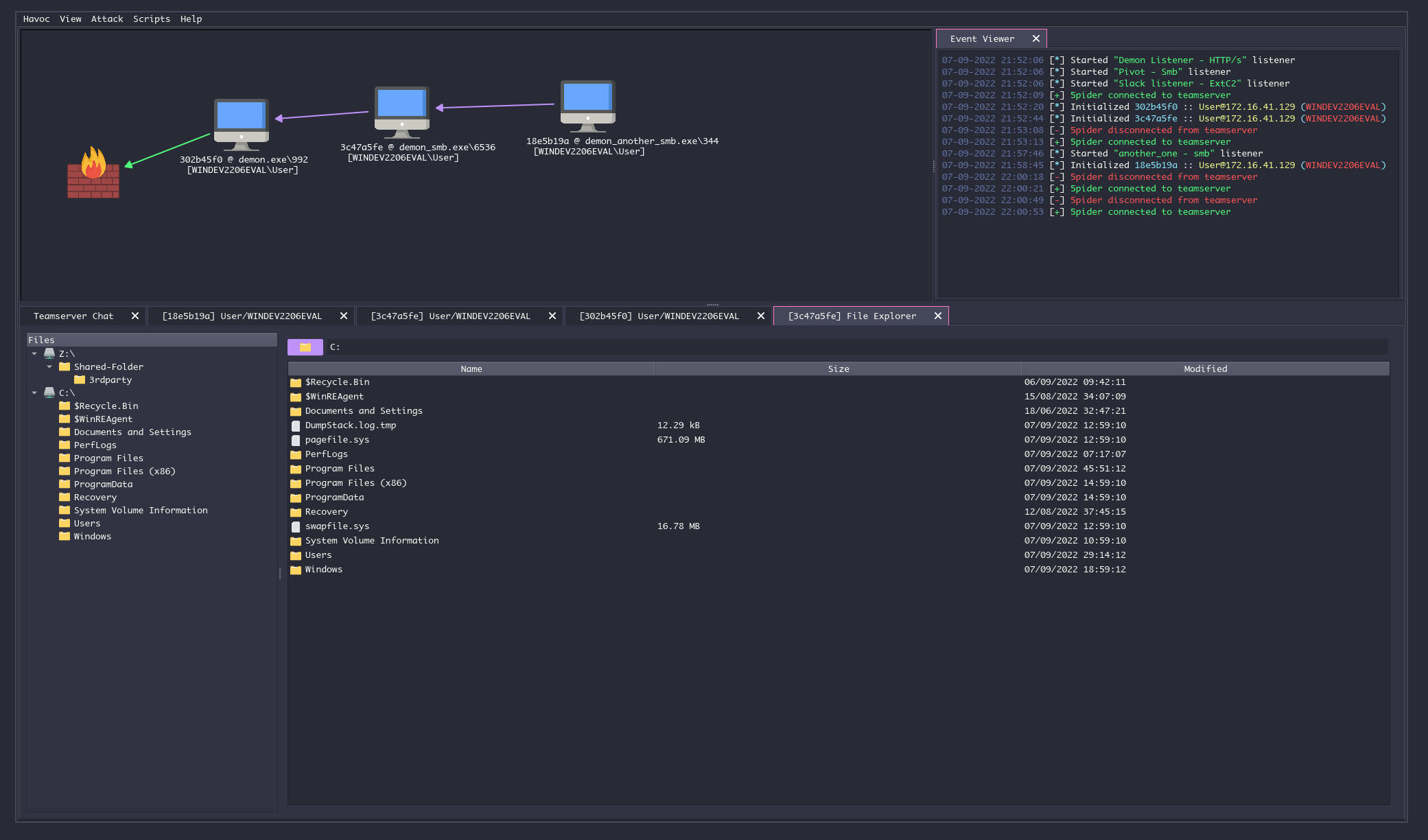The image size is (1428, 840).
Task: Collapse the Z:\ drive tree node
Action: tap(34, 353)
